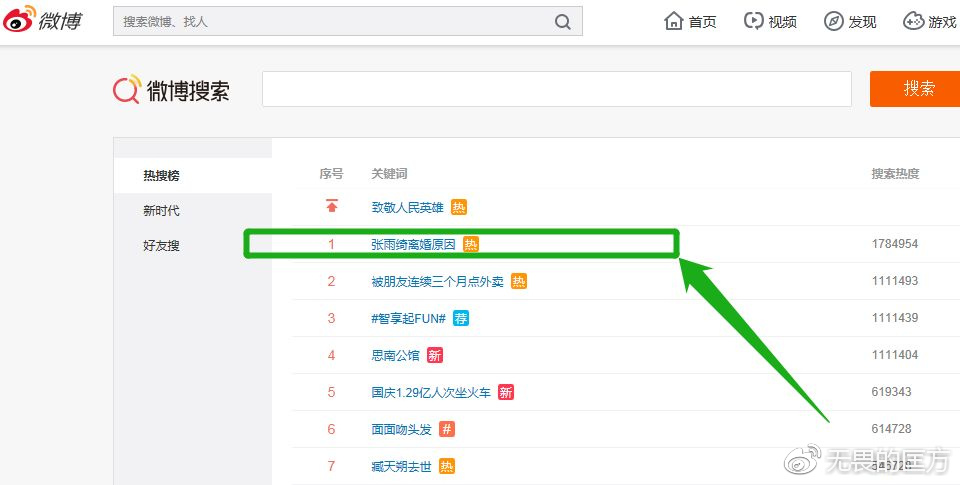Click search heat value 1111493
960x485 pixels.
[x=894, y=281]
